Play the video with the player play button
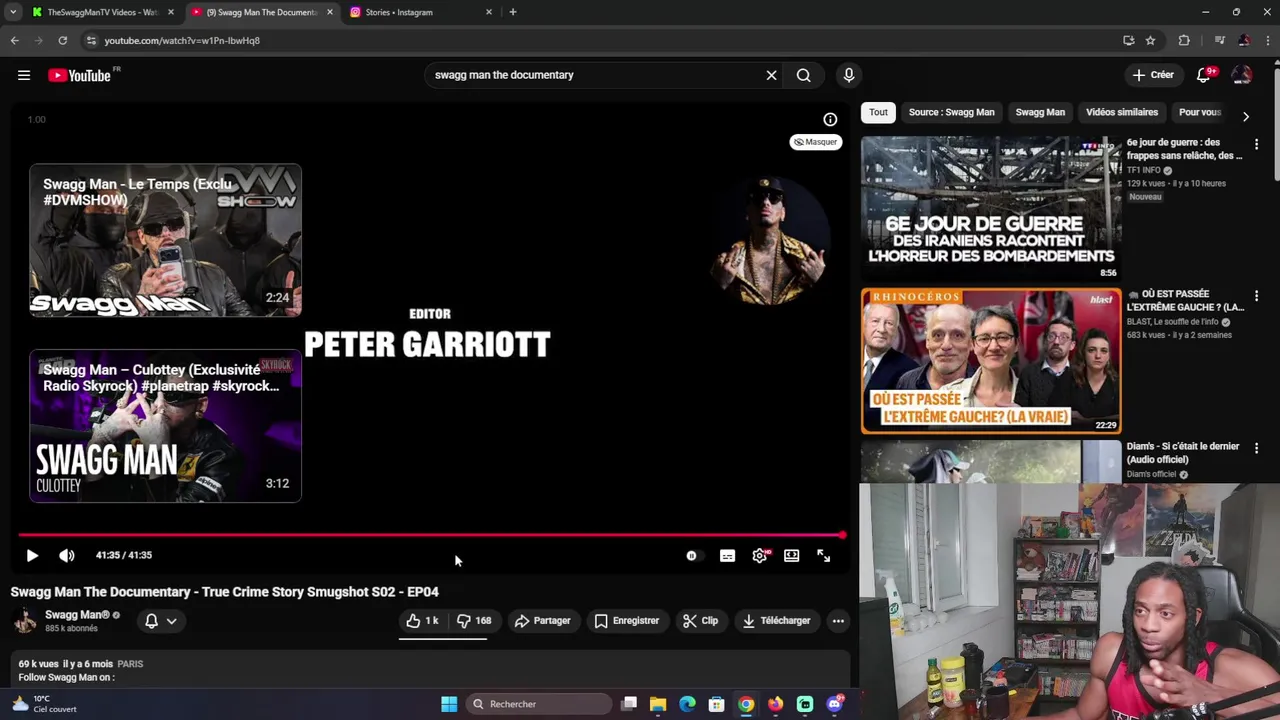 pos(32,555)
